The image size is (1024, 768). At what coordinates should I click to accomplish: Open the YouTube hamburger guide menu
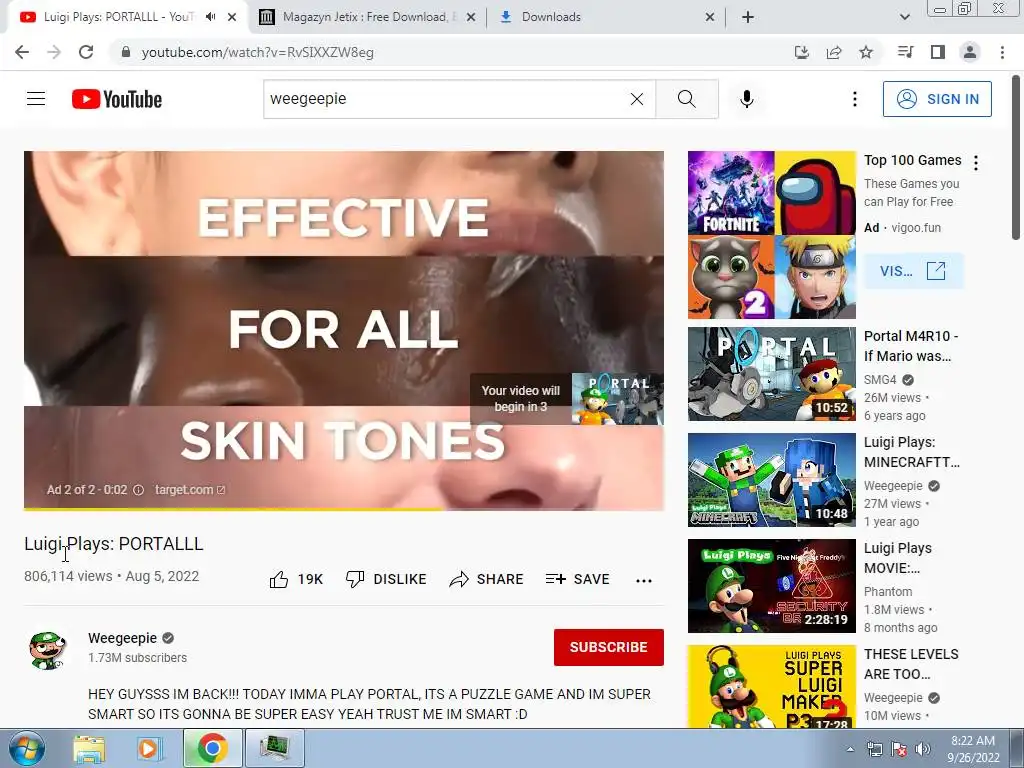point(36,99)
